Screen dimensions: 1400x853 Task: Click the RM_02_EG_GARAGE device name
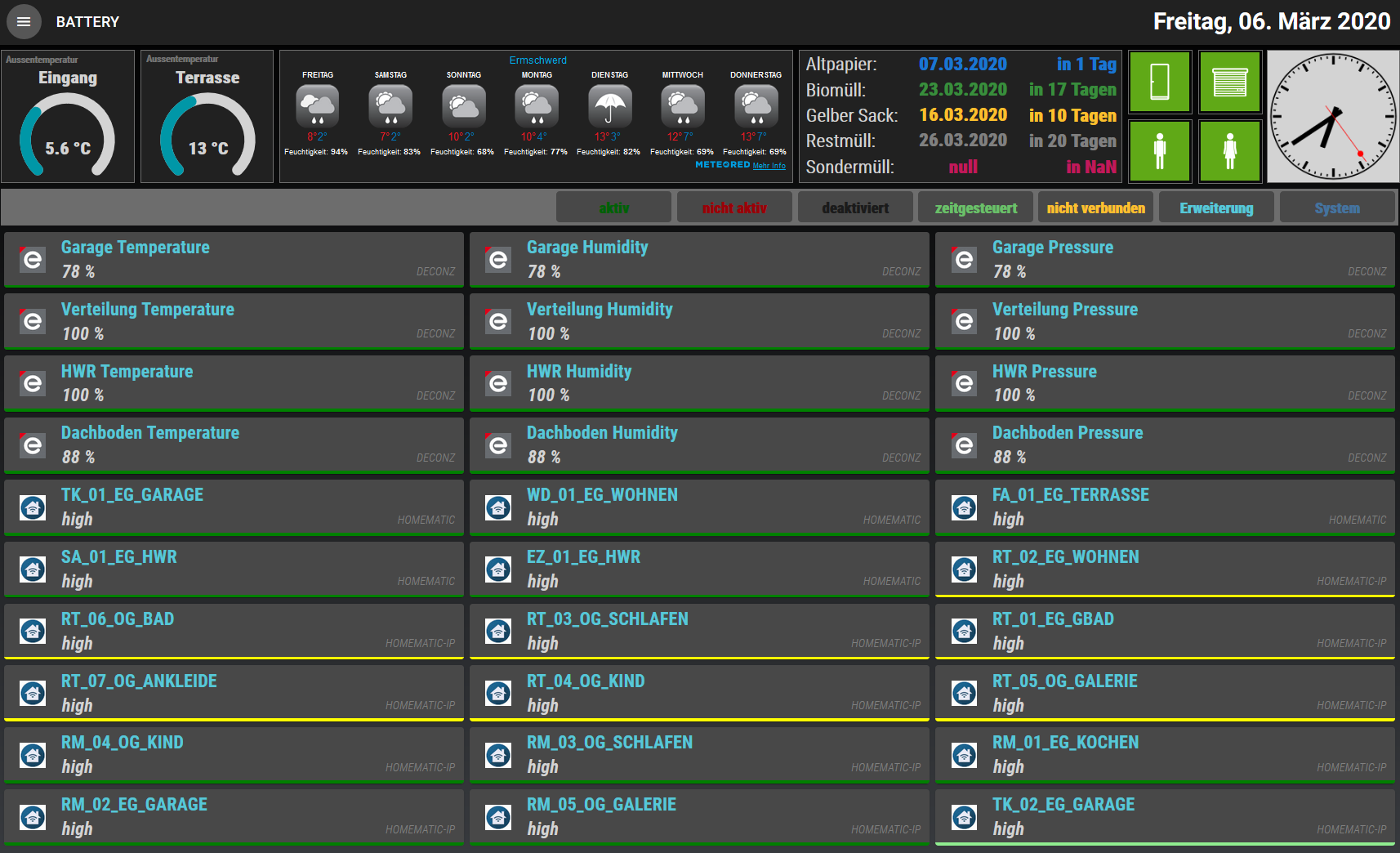pyautogui.click(x=134, y=804)
